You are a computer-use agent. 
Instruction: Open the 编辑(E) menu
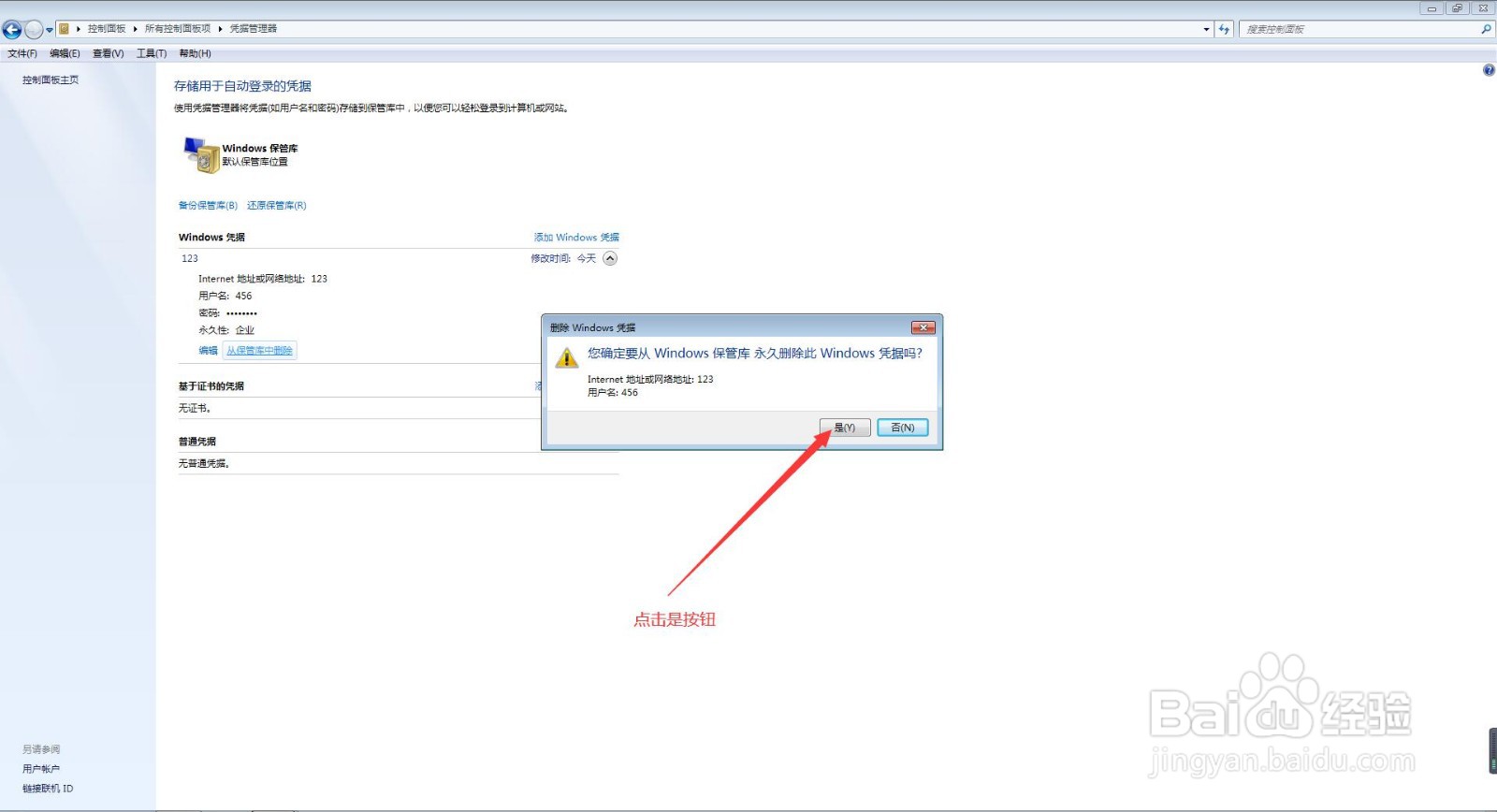pos(65,53)
